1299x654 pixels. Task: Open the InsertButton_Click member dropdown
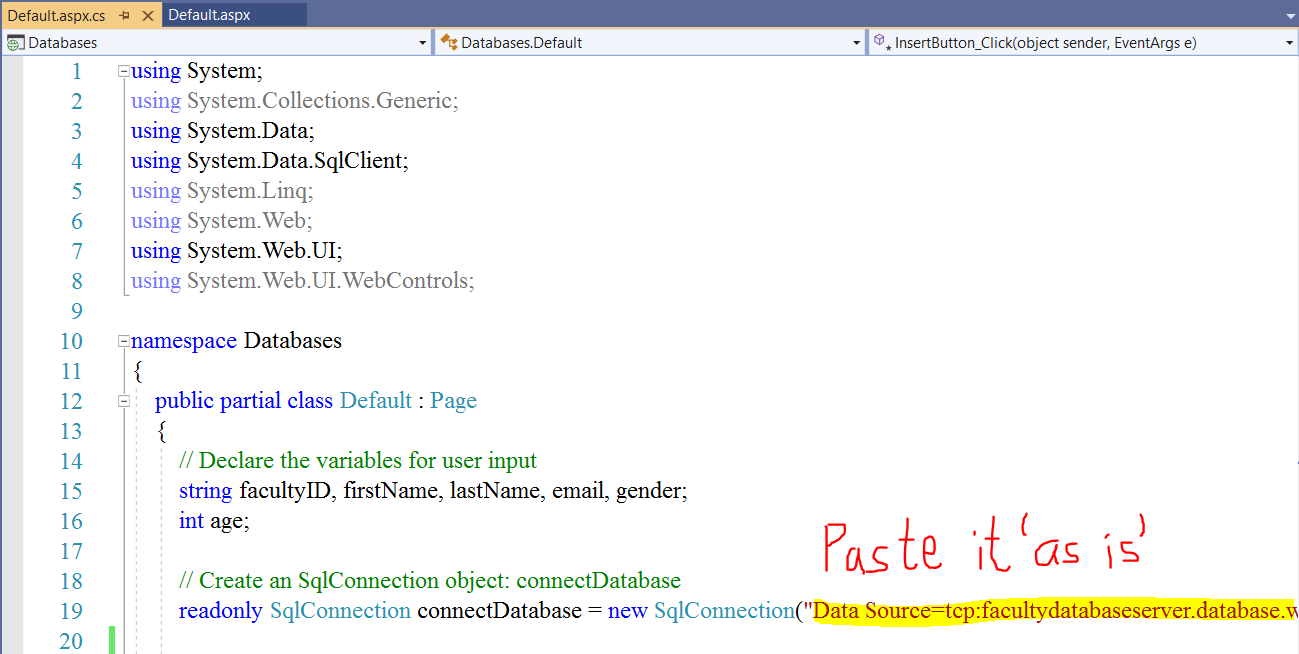tap(1288, 43)
